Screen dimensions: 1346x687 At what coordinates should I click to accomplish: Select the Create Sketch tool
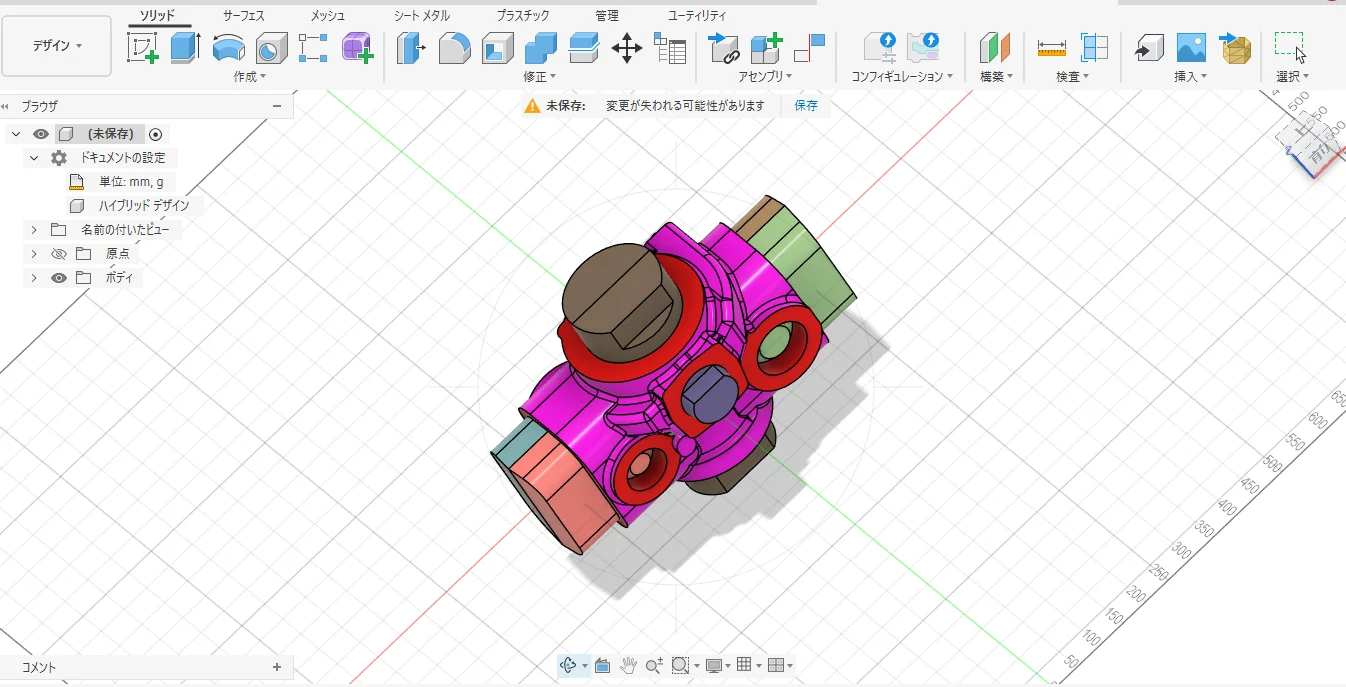[143, 47]
